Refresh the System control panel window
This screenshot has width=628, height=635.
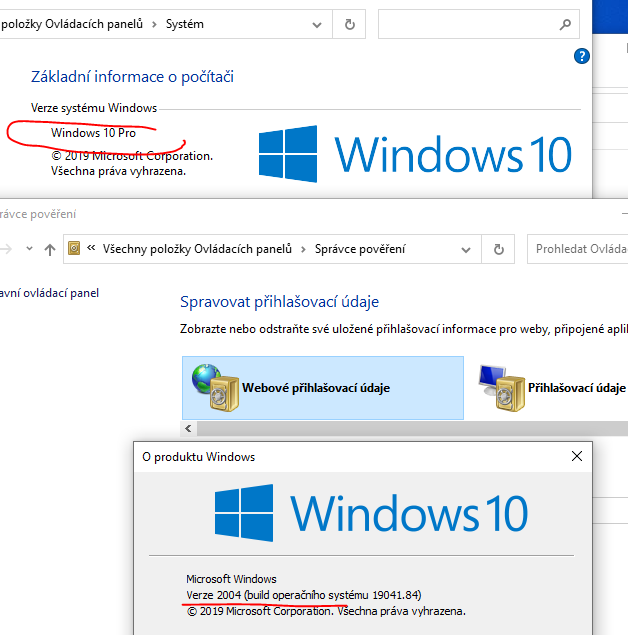(349, 24)
